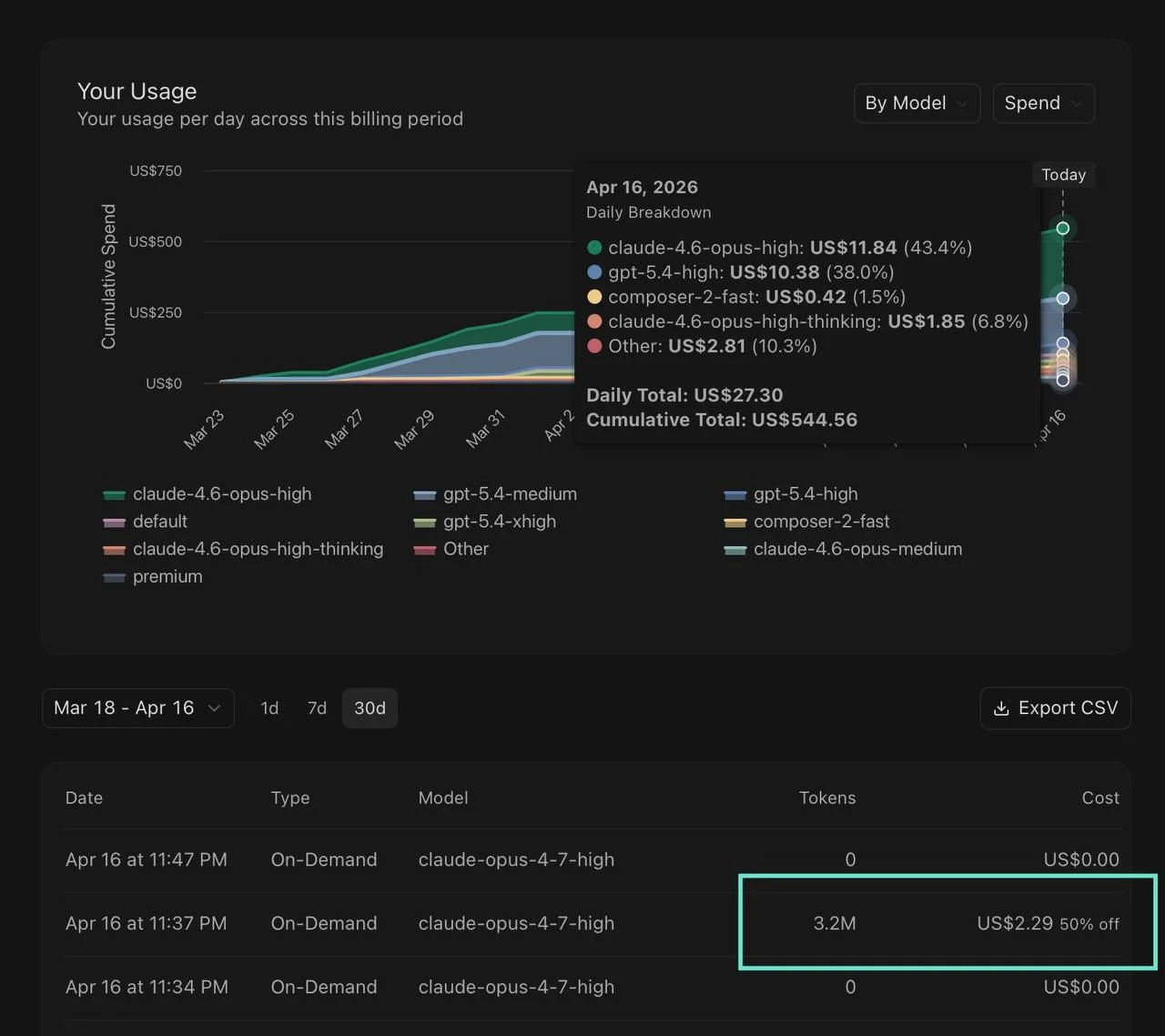Click the claude-4.6-opus-medium legend color swatch
1165x1036 pixels.
(x=735, y=550)
